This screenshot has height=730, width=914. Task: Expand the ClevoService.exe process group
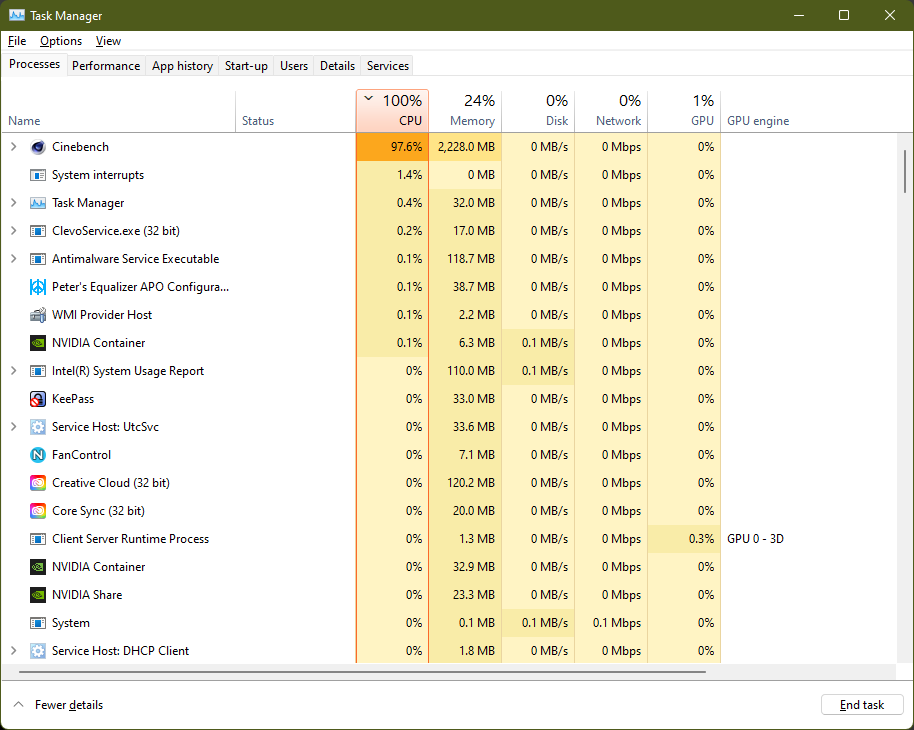(x=13, y=231)
